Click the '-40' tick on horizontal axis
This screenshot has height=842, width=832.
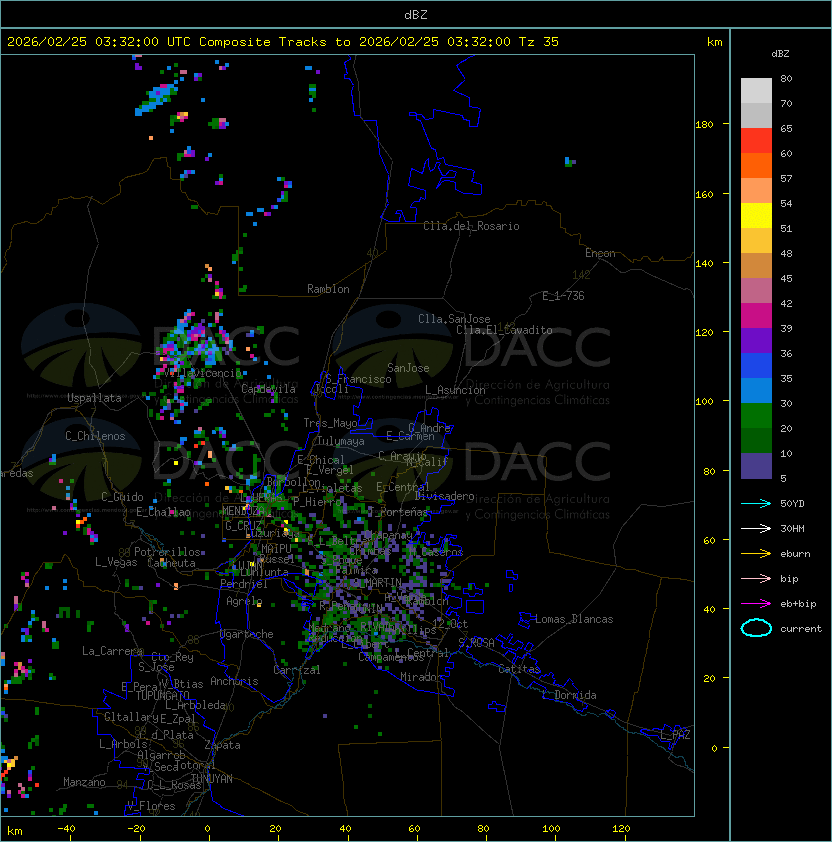pyautogui.click(x=66, y=829)
